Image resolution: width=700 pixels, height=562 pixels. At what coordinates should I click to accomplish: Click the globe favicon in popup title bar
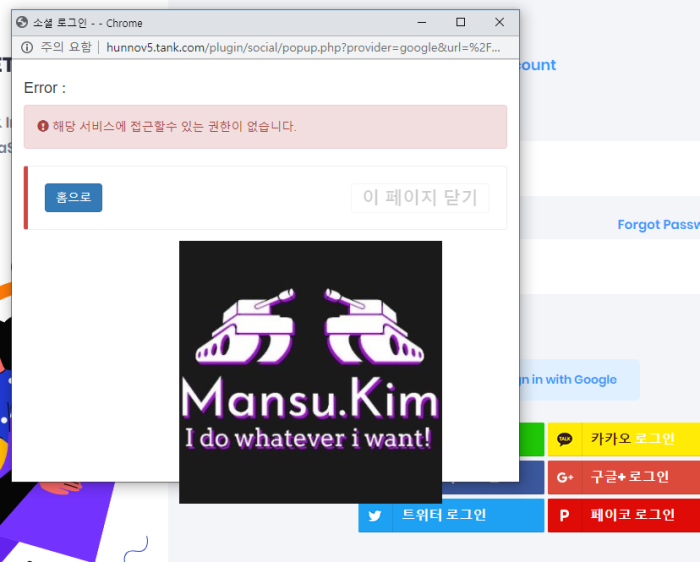tap(22, 22)
